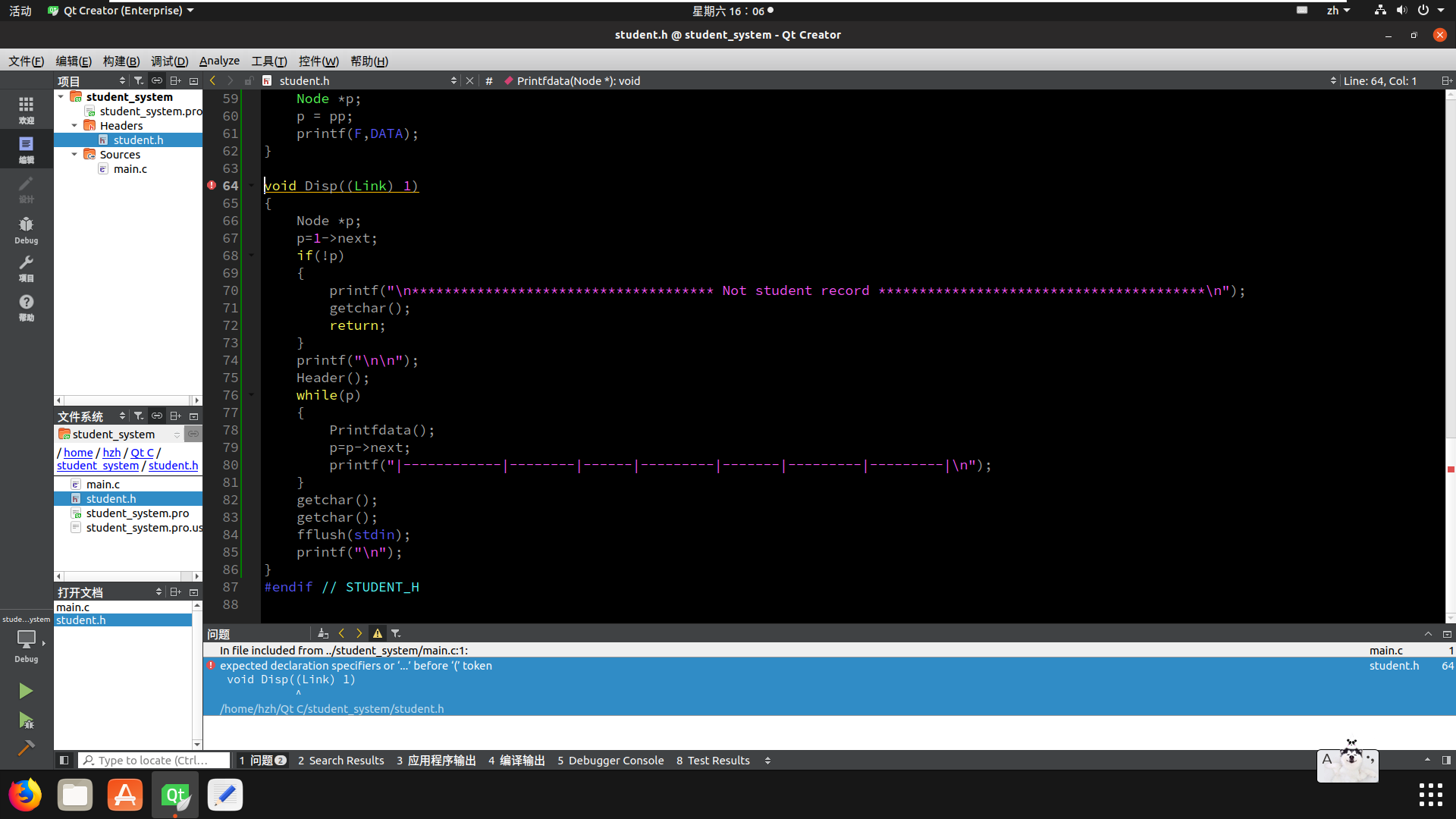Go back in editor navigation history

click(x=213, y=80)
